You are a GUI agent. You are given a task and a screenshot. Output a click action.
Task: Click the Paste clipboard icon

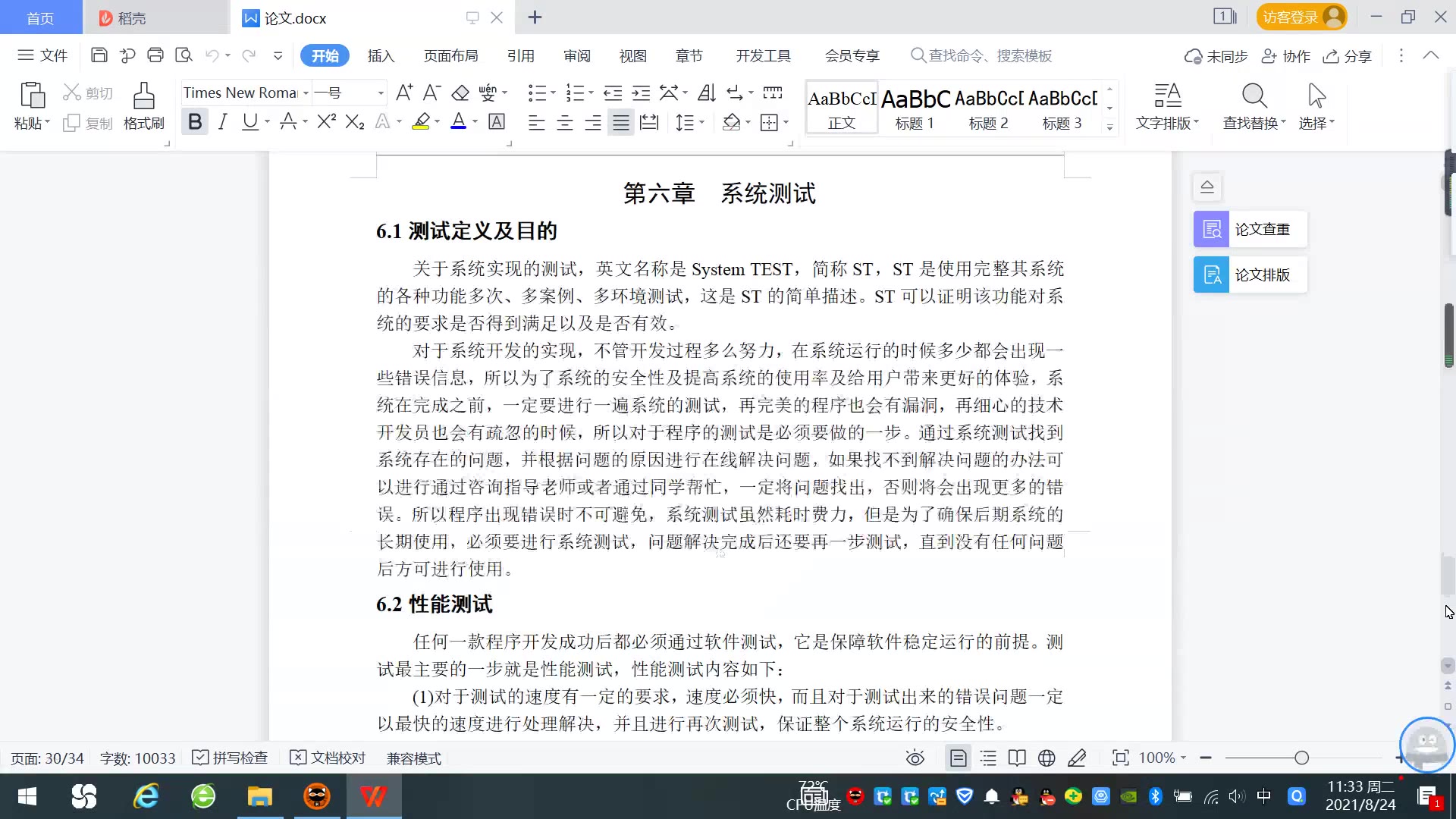(32, 97)
